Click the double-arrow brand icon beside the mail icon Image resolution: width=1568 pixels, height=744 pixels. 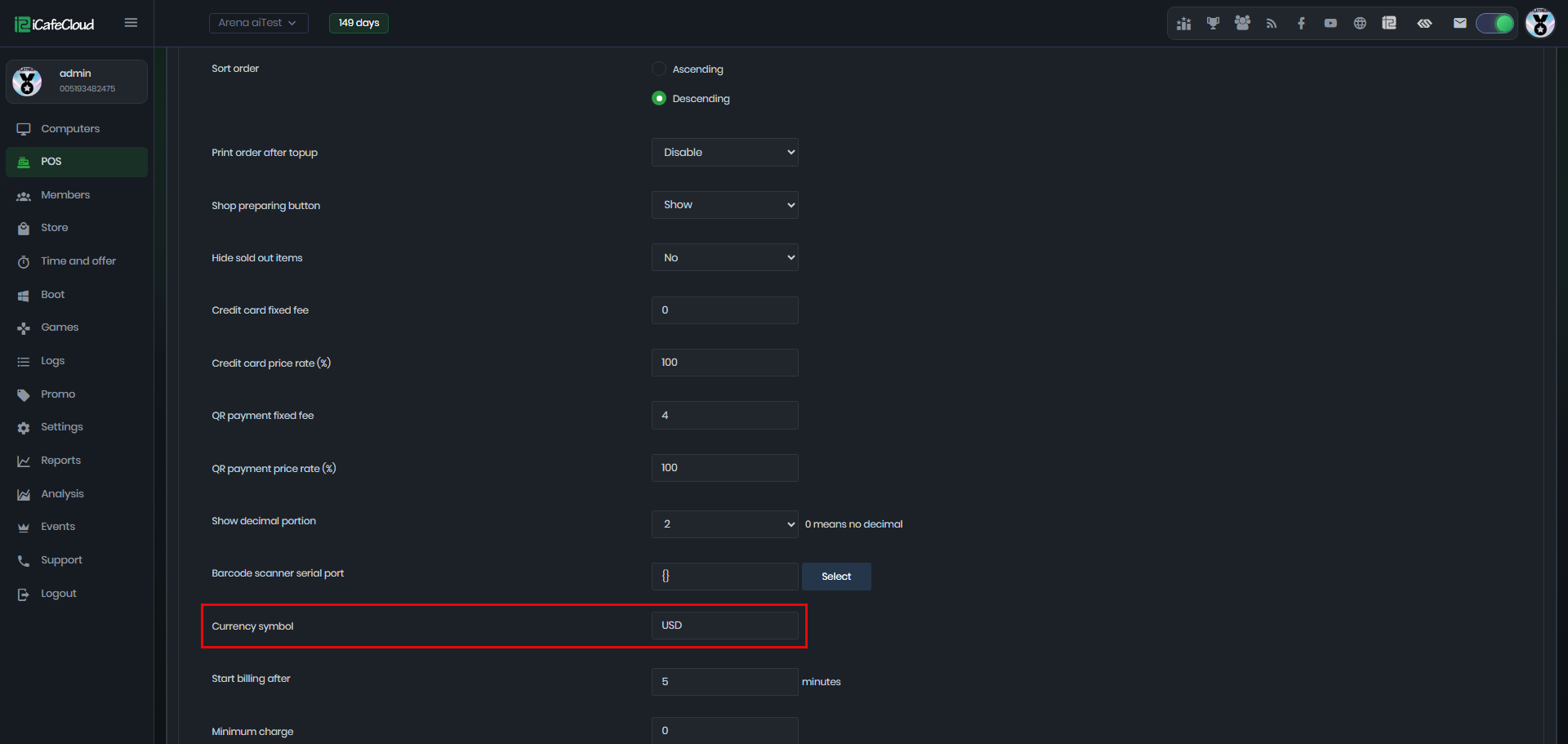(x=1424, y=24)
